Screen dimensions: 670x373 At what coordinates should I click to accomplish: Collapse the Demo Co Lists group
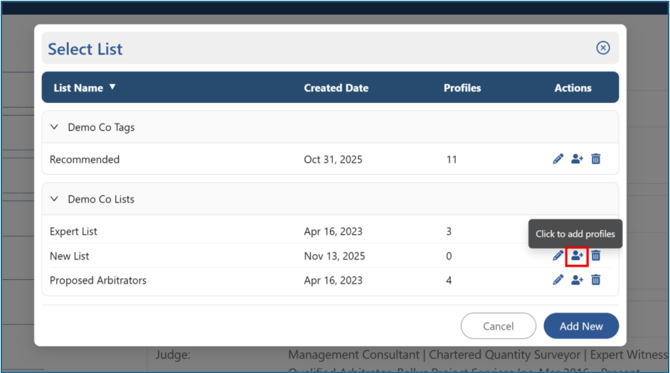54,199
